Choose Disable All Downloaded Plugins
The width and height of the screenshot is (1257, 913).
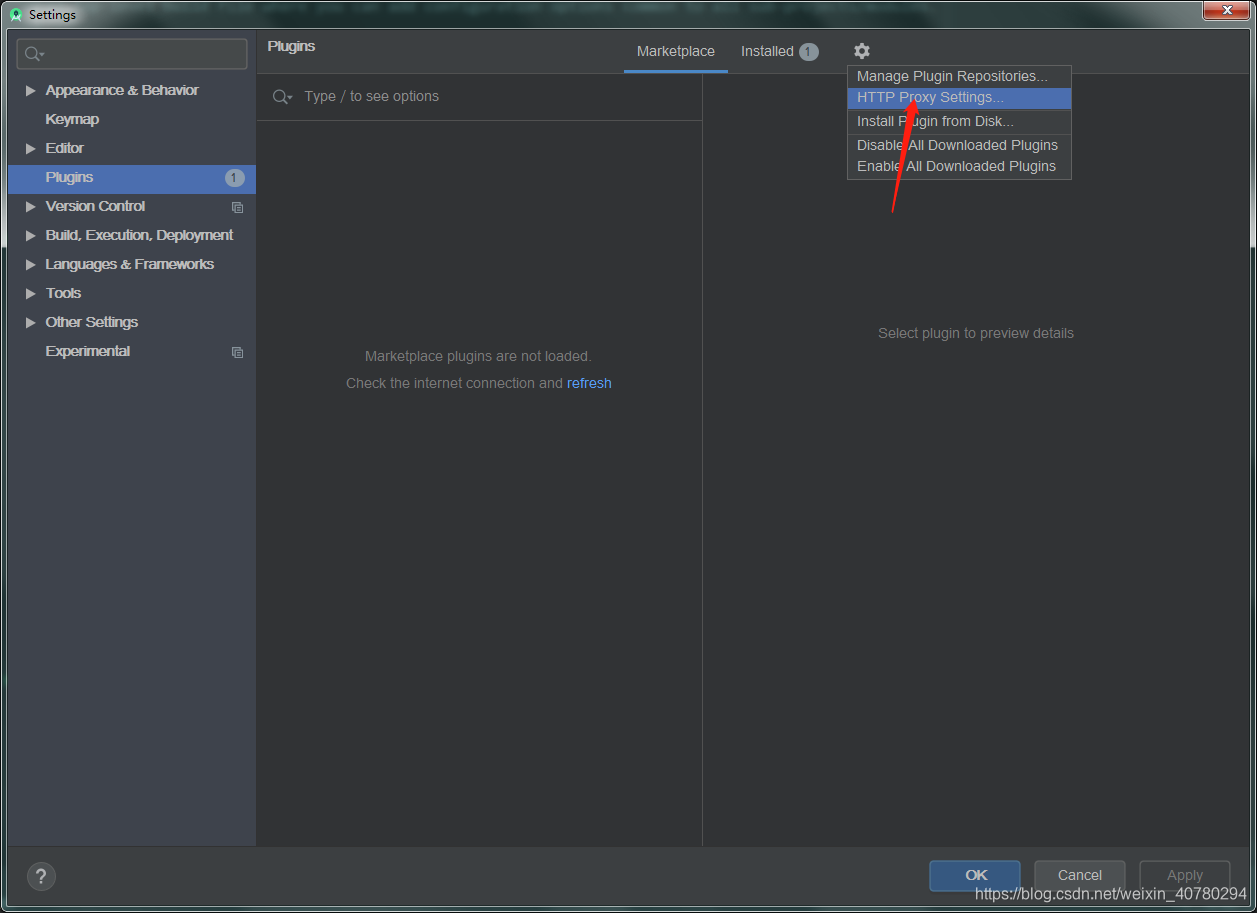click(x=959, y=145)
